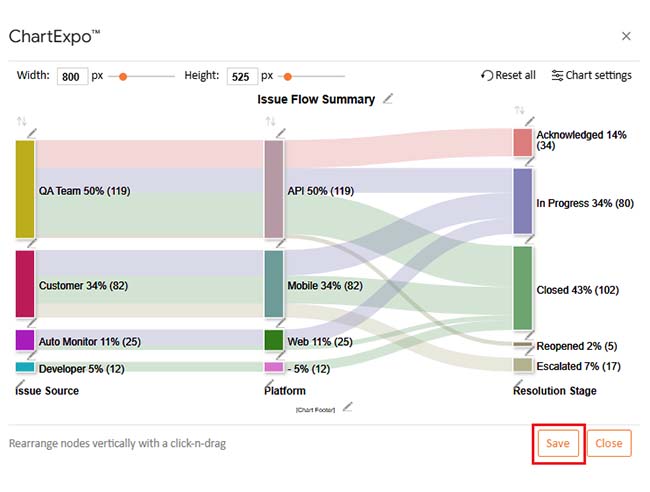The width and height of the screenshot is (650, 492).
Task: Click the edit pencil beside Issue Flow Summary title
Action: [388, 99]
